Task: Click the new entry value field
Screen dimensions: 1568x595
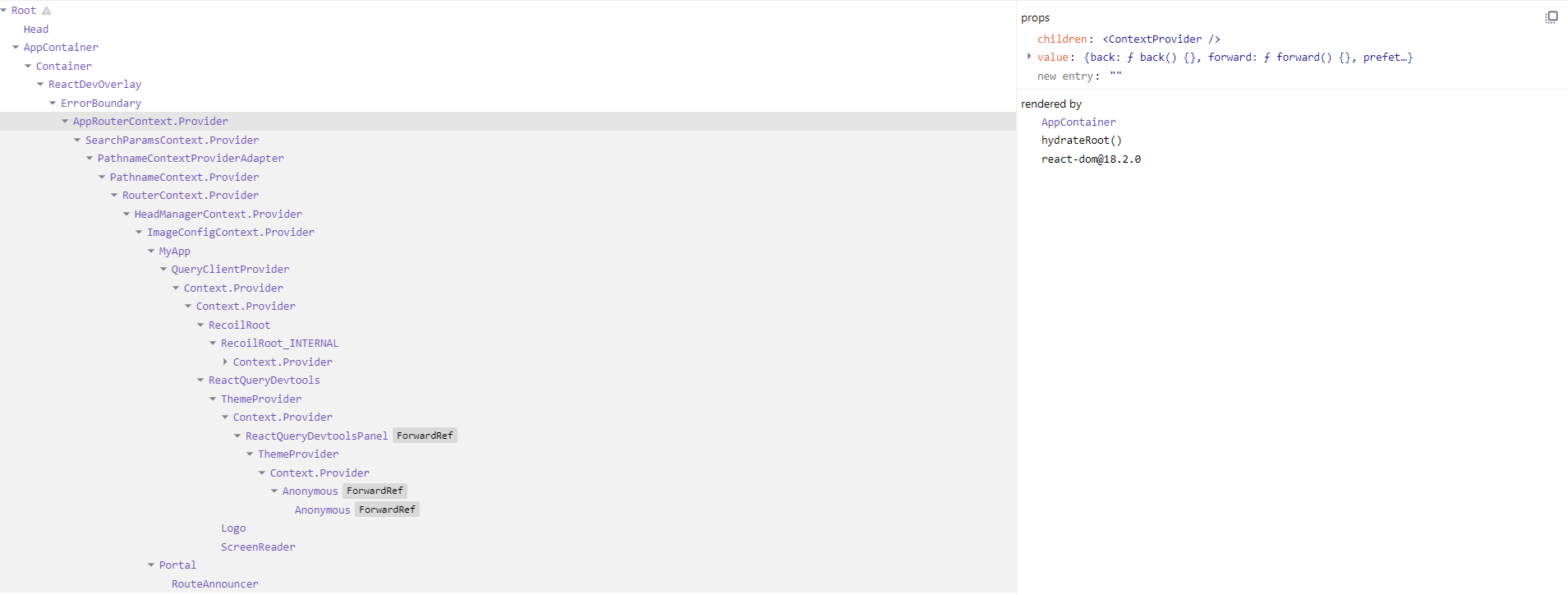Action: click(x=1115, y=76)
